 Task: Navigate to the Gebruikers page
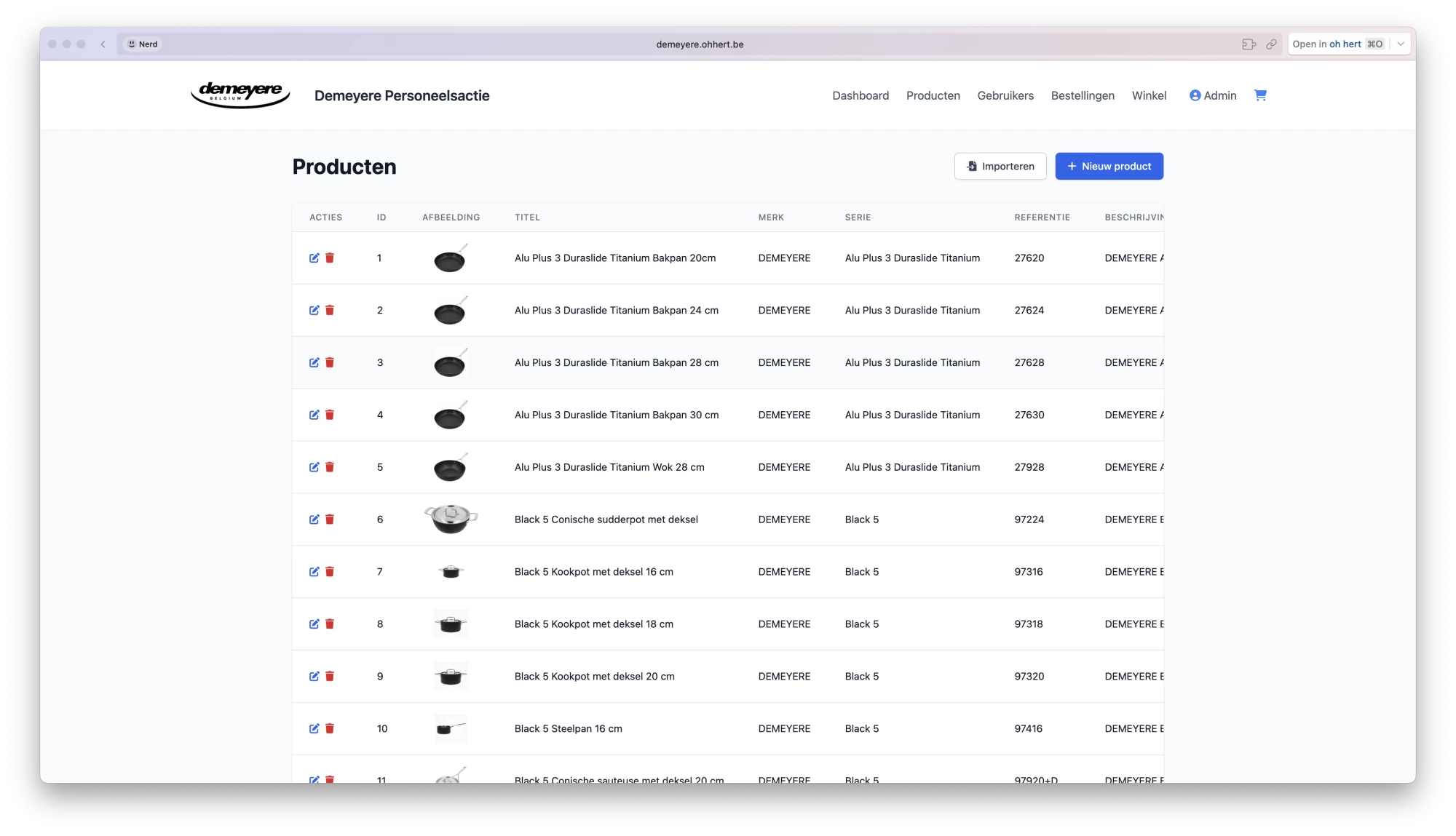point(1005,95)
